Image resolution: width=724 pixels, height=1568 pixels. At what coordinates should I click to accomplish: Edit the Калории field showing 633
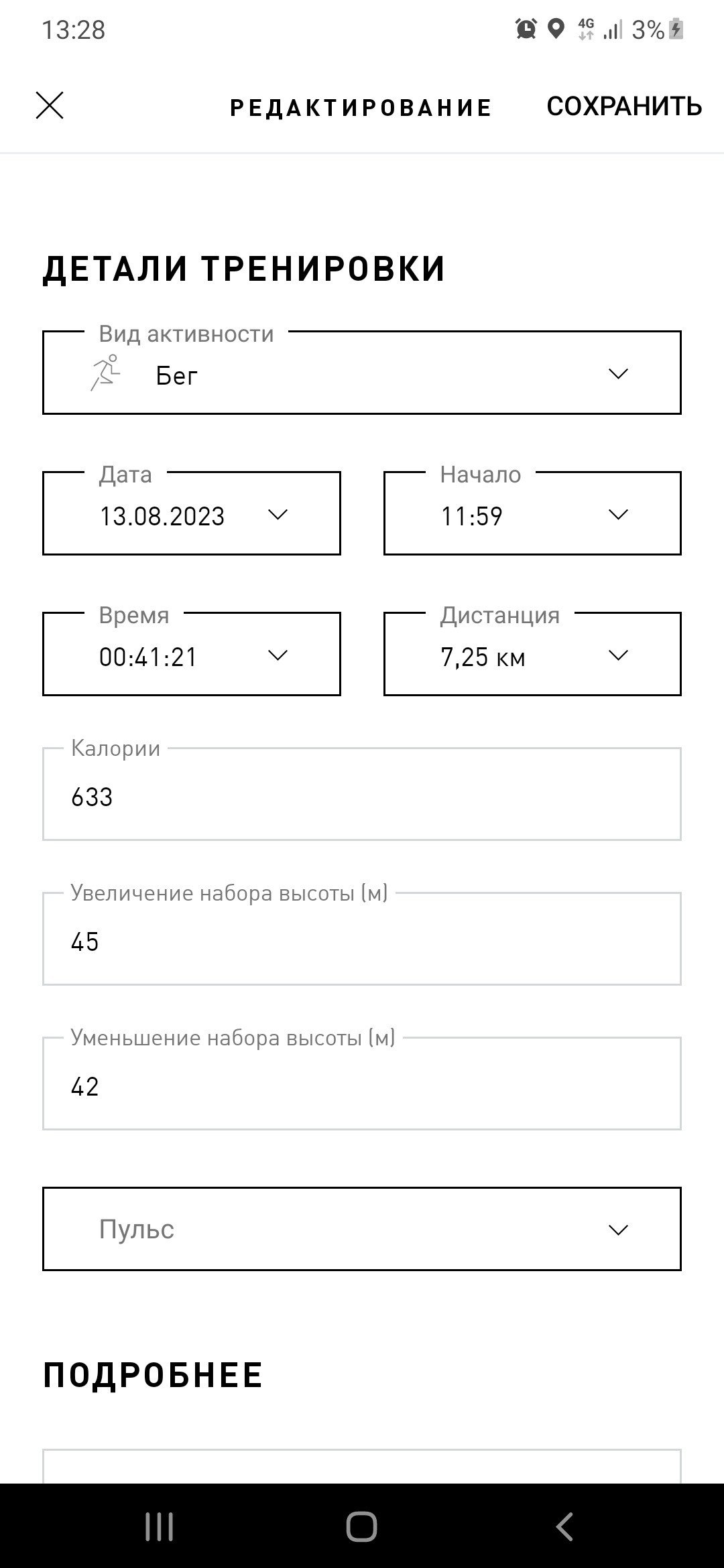362,794
